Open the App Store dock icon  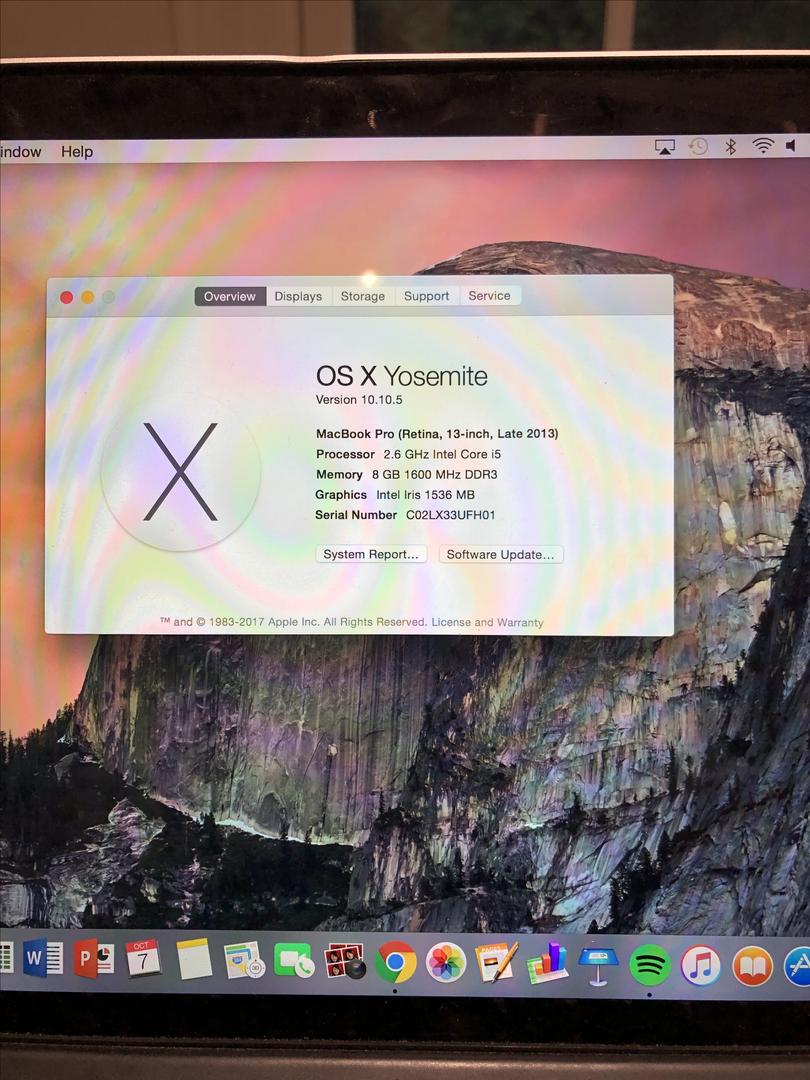coord(798,967)
